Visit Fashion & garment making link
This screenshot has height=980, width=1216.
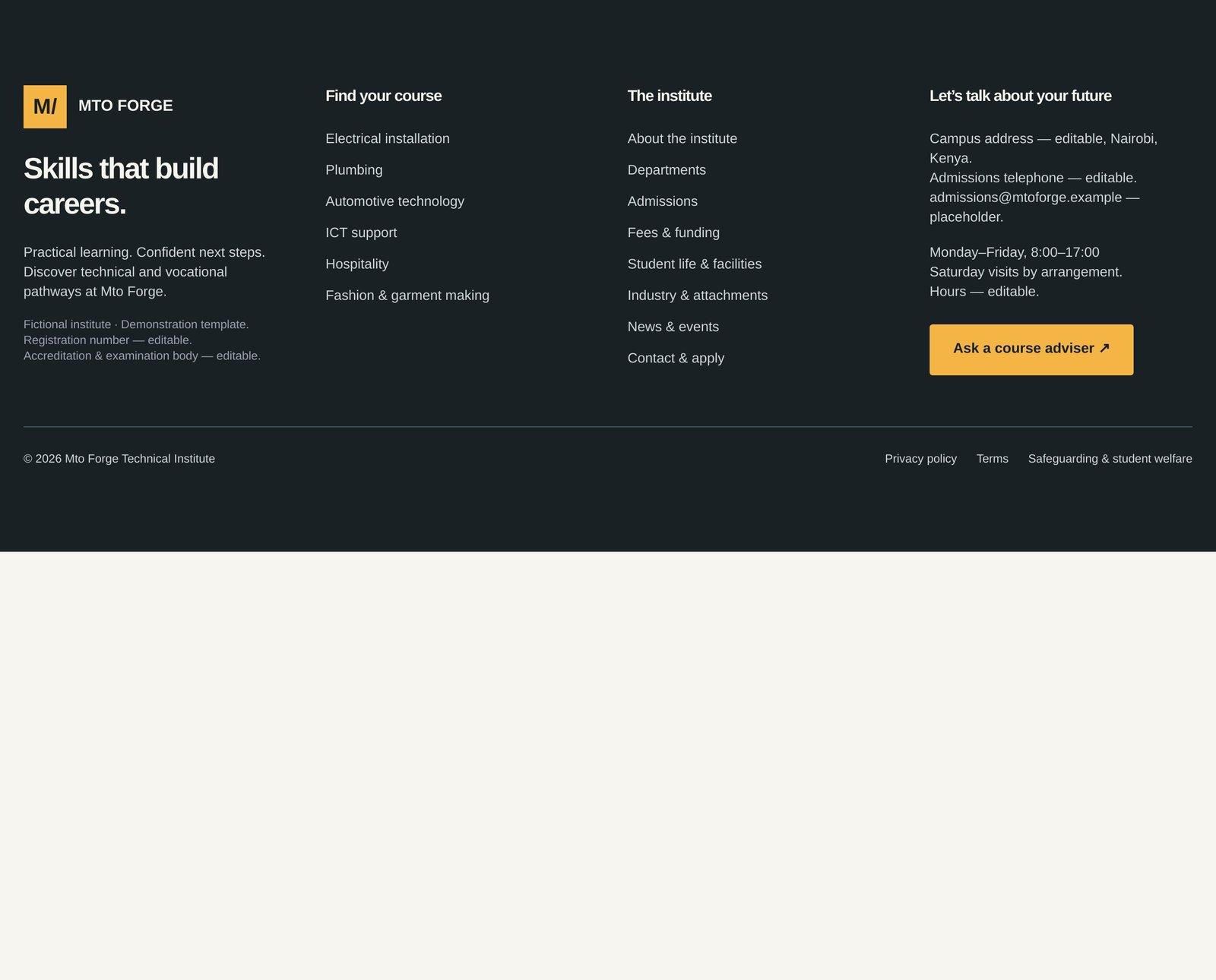click(x=407, y=296)
